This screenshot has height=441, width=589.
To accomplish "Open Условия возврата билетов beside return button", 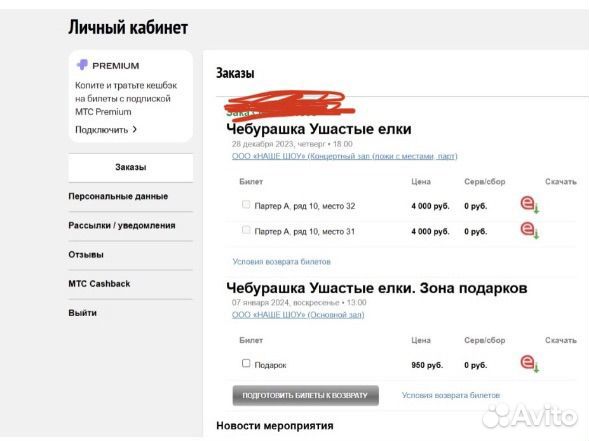I will [451, 395].
